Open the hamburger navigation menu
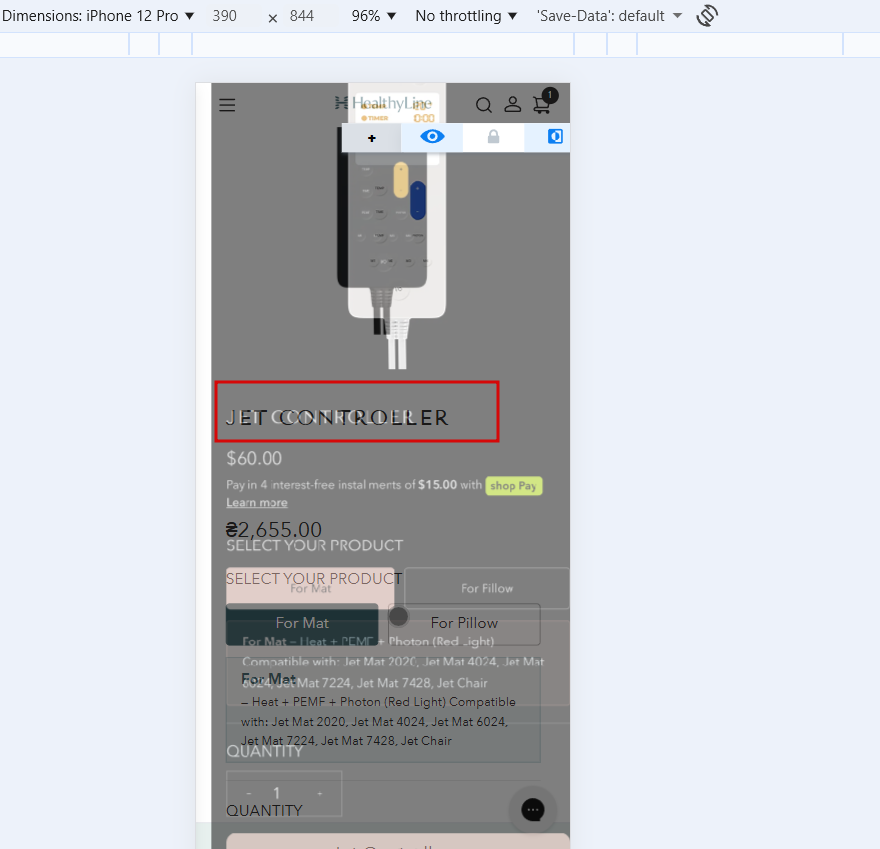 click(227, 105)
